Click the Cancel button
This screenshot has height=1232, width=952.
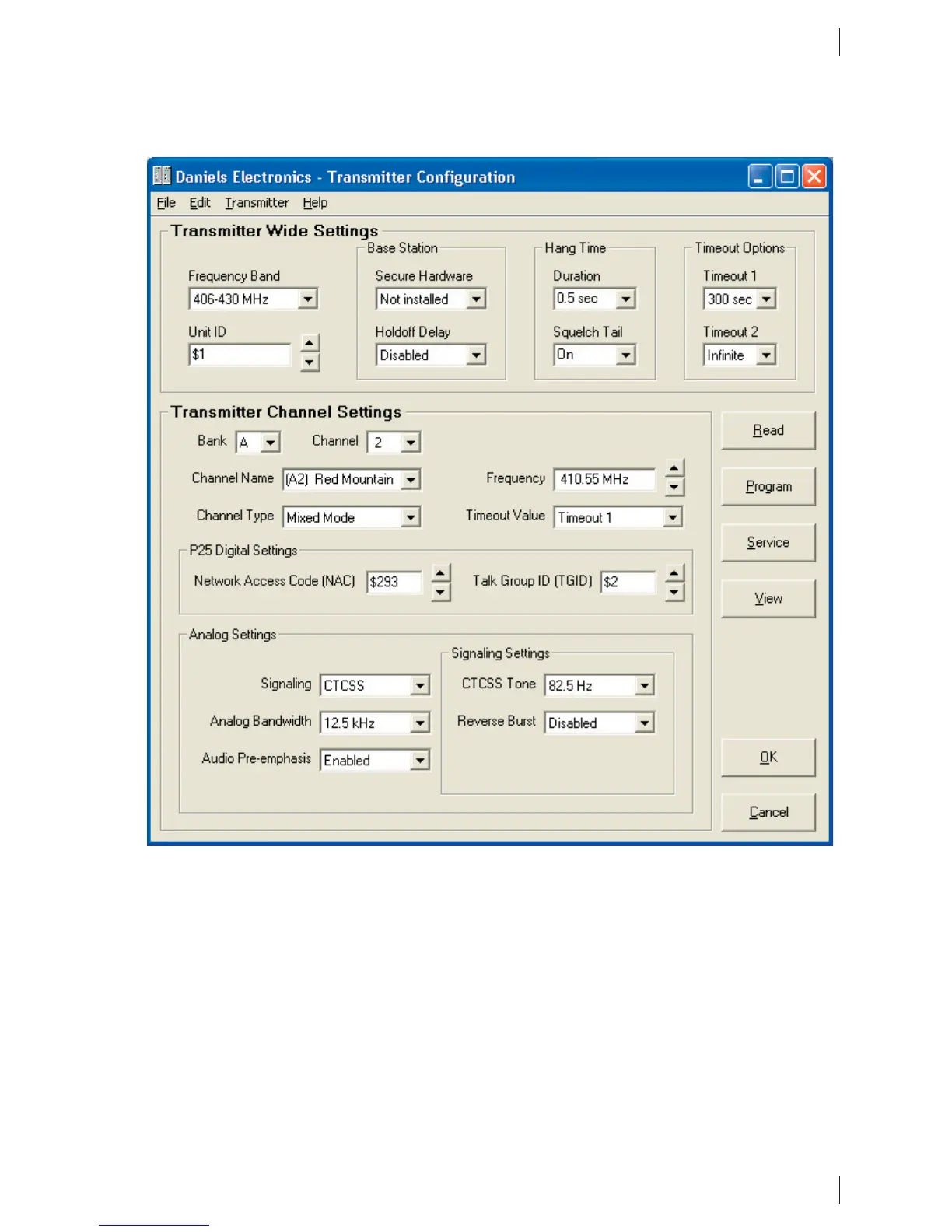pyautogui.click(x=768, y=812)
